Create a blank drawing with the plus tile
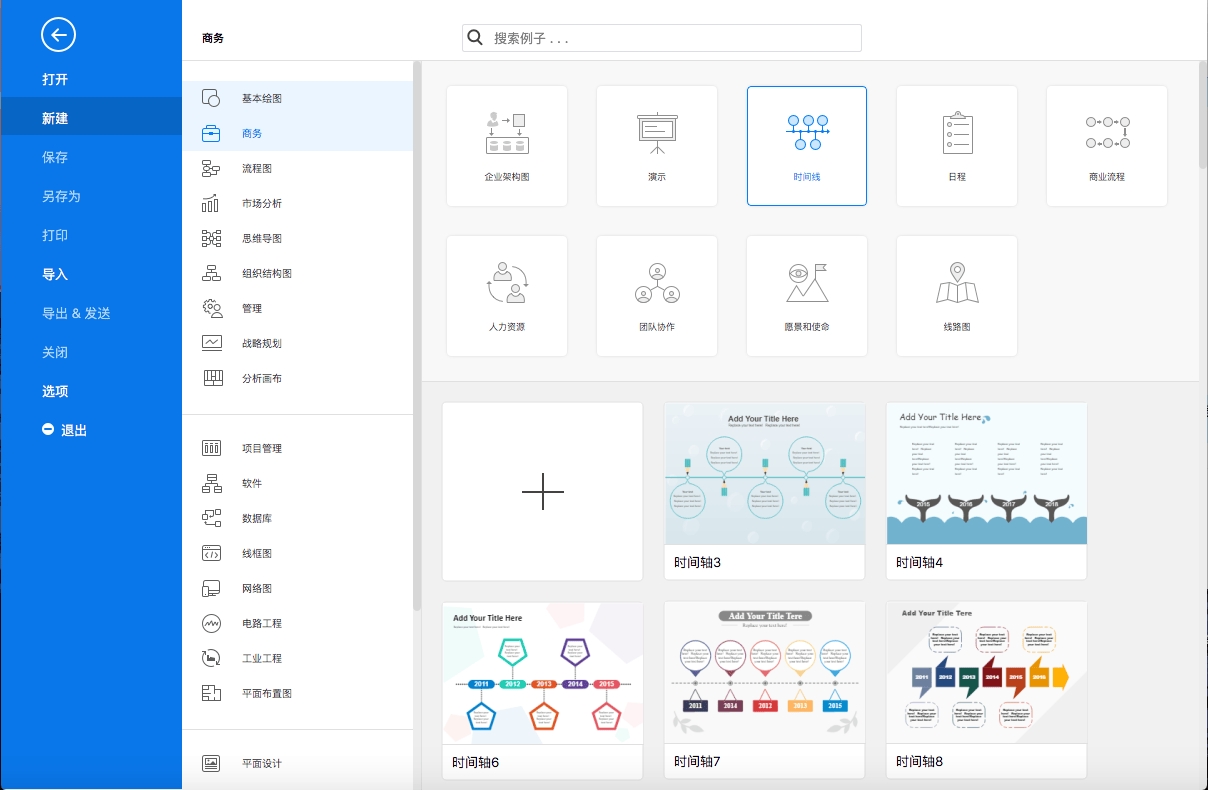Viewport: 1208px width, 790px height. (x=542, y=491)
